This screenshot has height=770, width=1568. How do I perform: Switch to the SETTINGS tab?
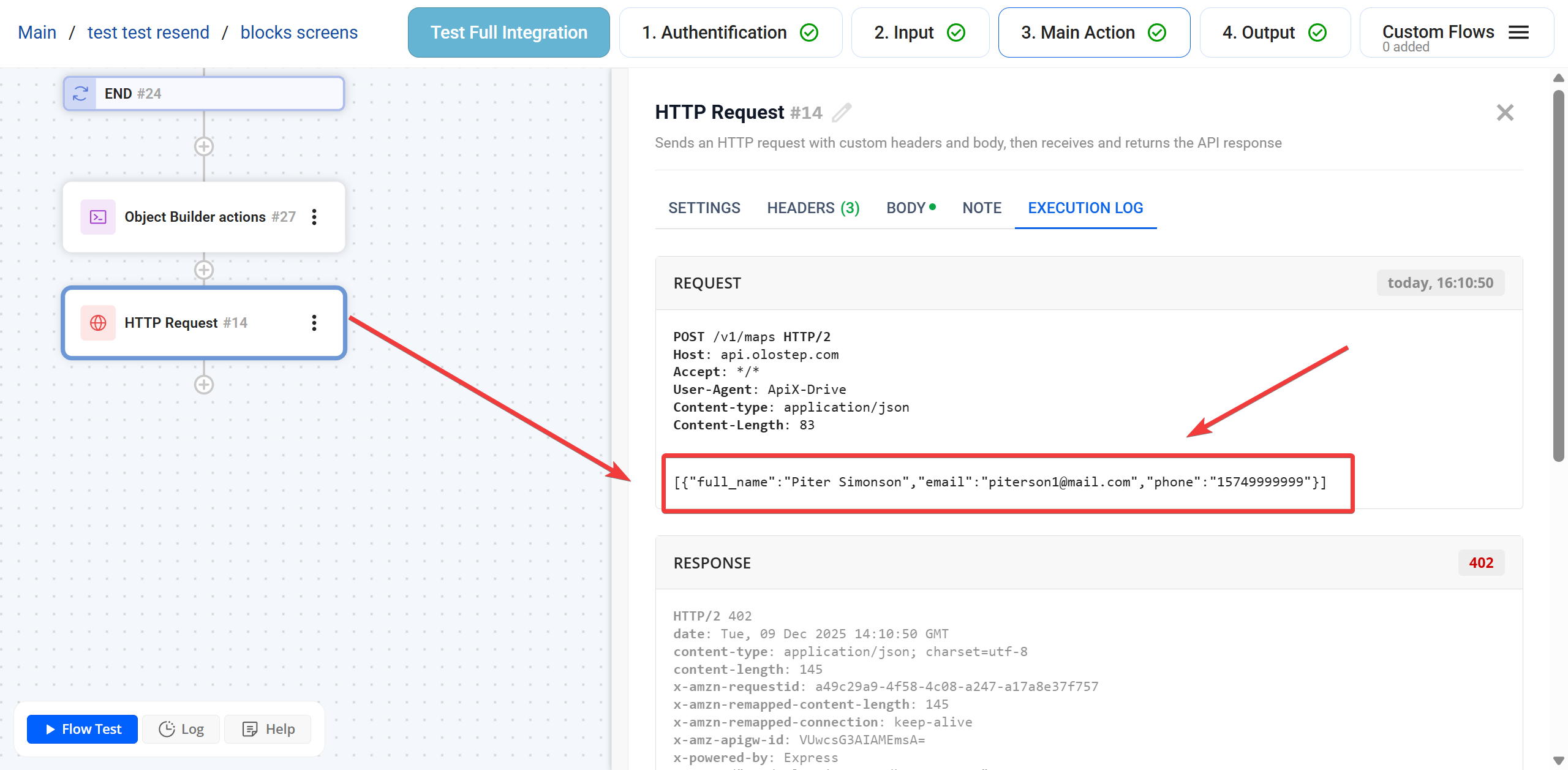click(x=704, y=208)
